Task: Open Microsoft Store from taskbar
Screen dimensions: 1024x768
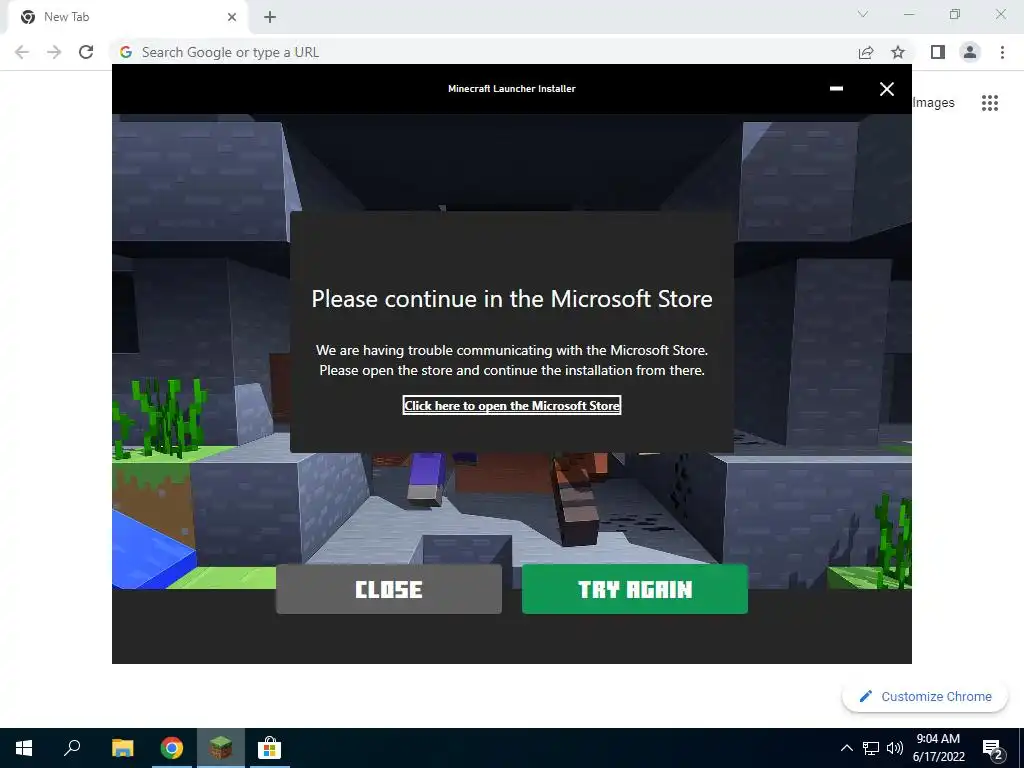Action: coord(269,748)
